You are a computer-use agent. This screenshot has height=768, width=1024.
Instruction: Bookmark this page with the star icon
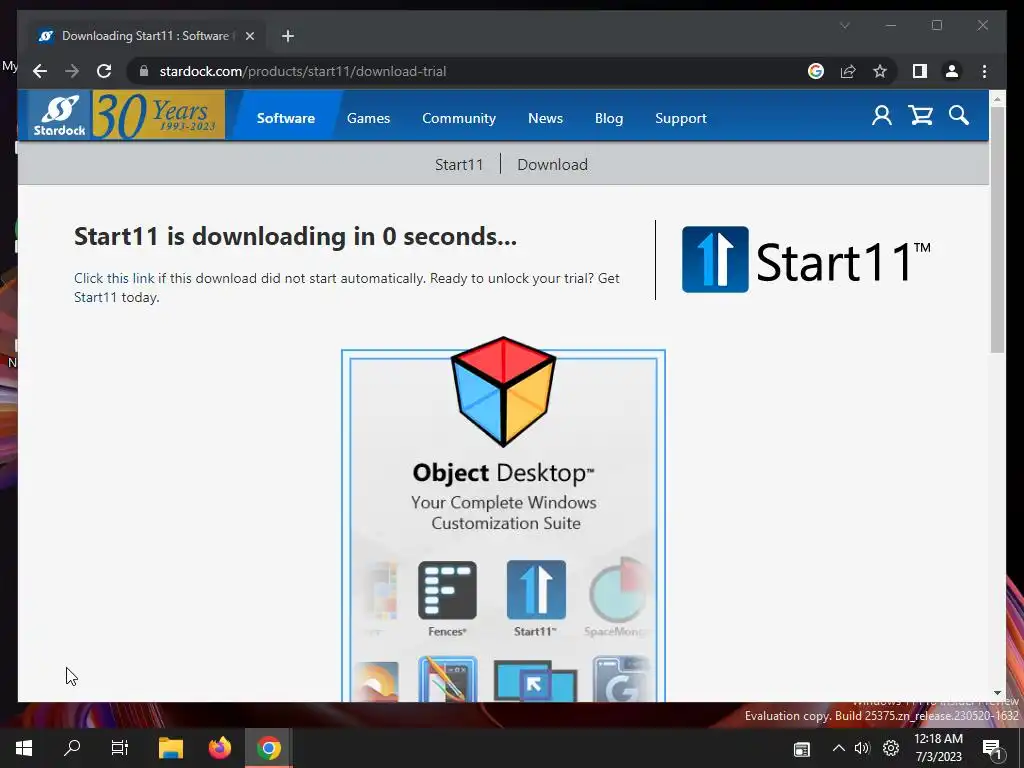pyautogui.click(x=880, y=71)
